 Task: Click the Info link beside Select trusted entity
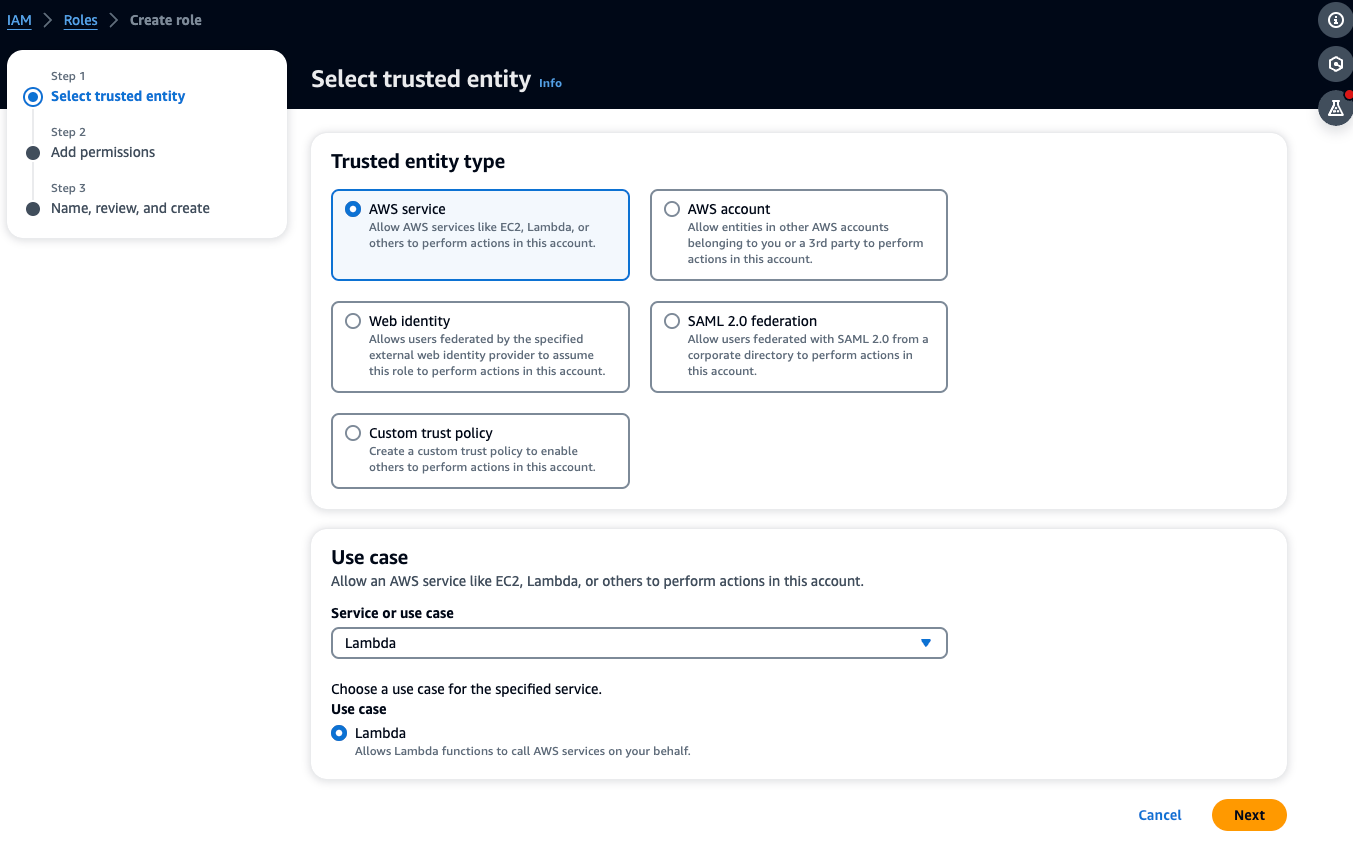pos(550,83)
